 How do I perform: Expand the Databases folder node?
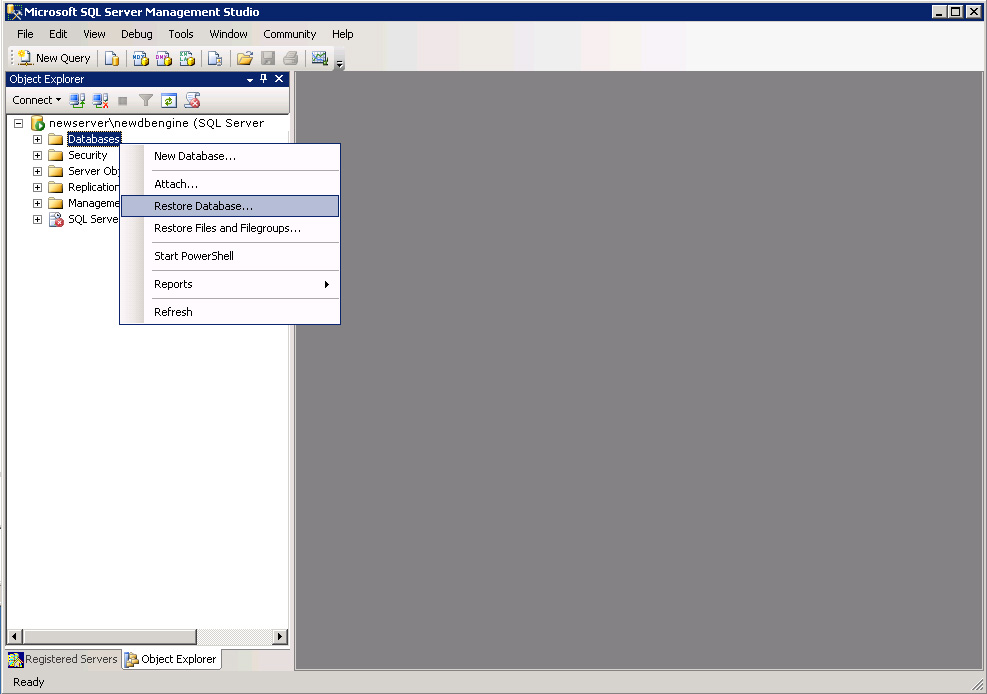pos(38,139)
